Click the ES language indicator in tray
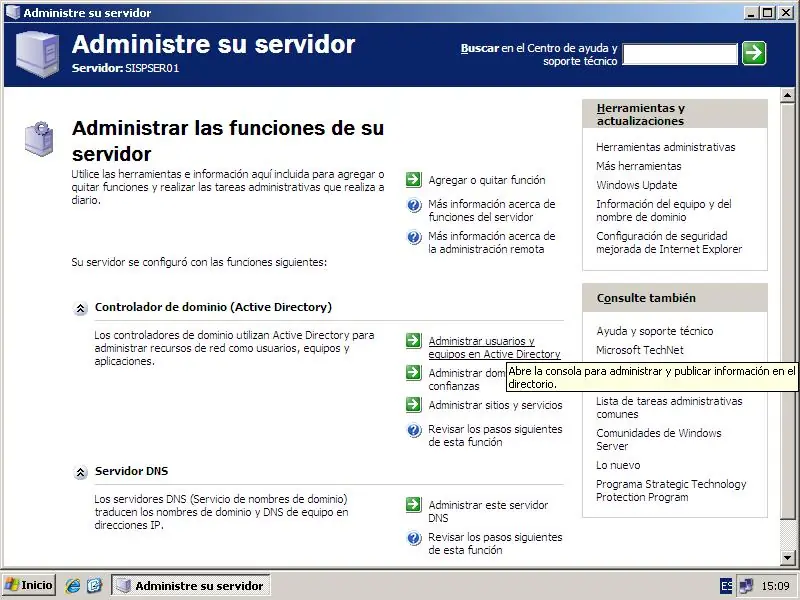 pos(727,586)
